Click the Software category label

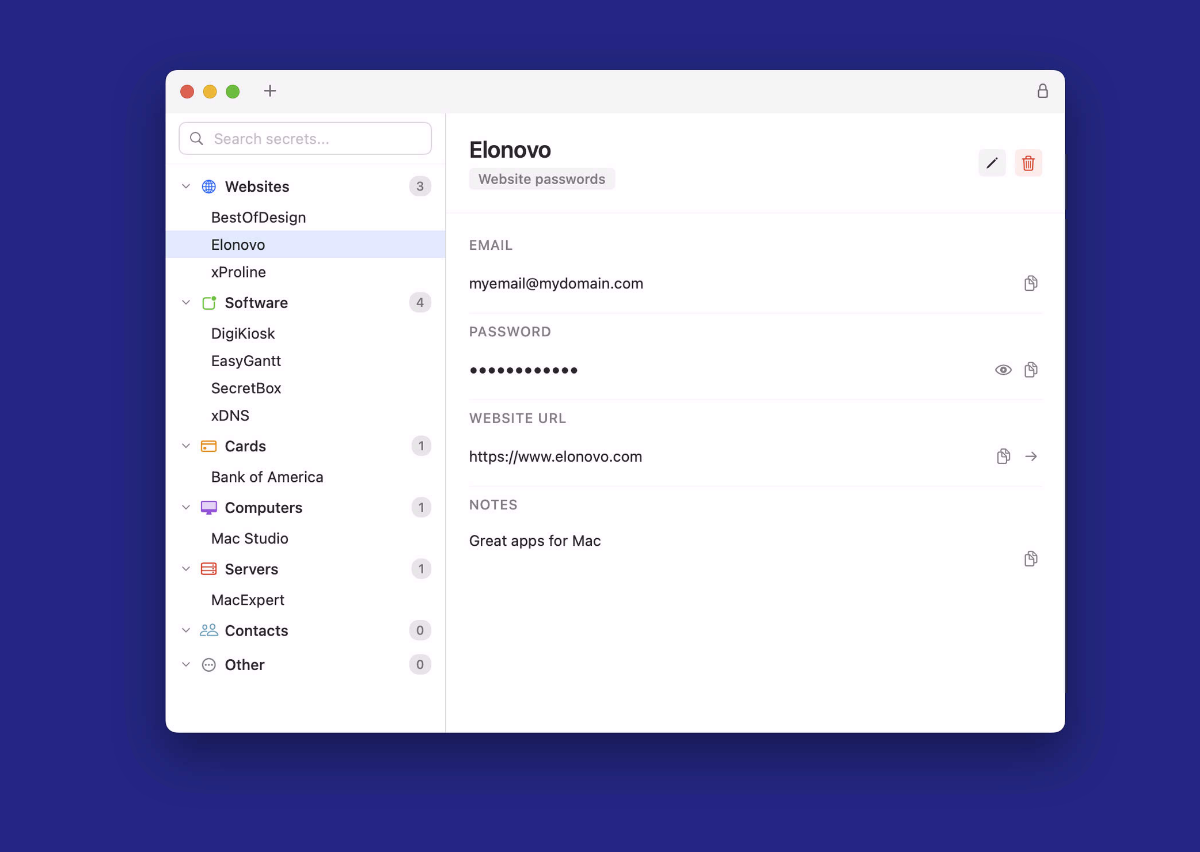tap(256, 303)
